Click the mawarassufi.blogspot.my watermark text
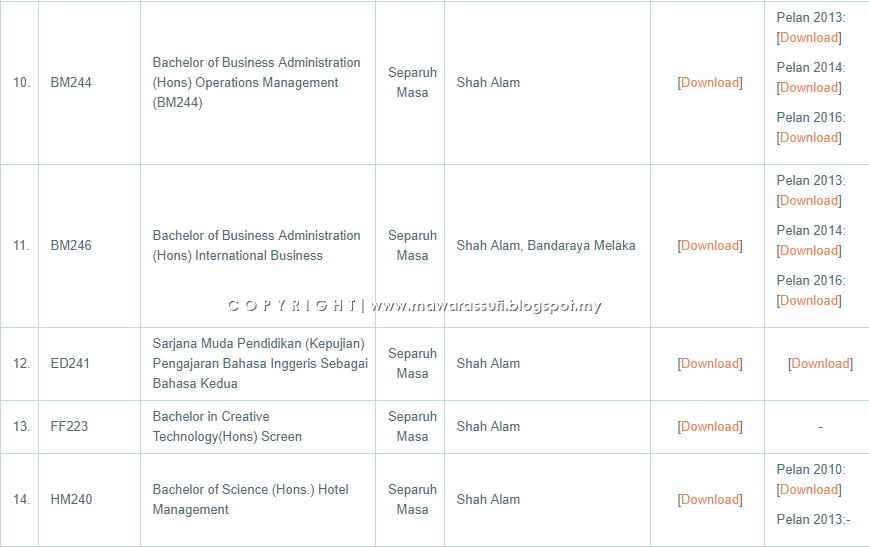The height and width of the screenshot is (547, 869). click(485, 305)
